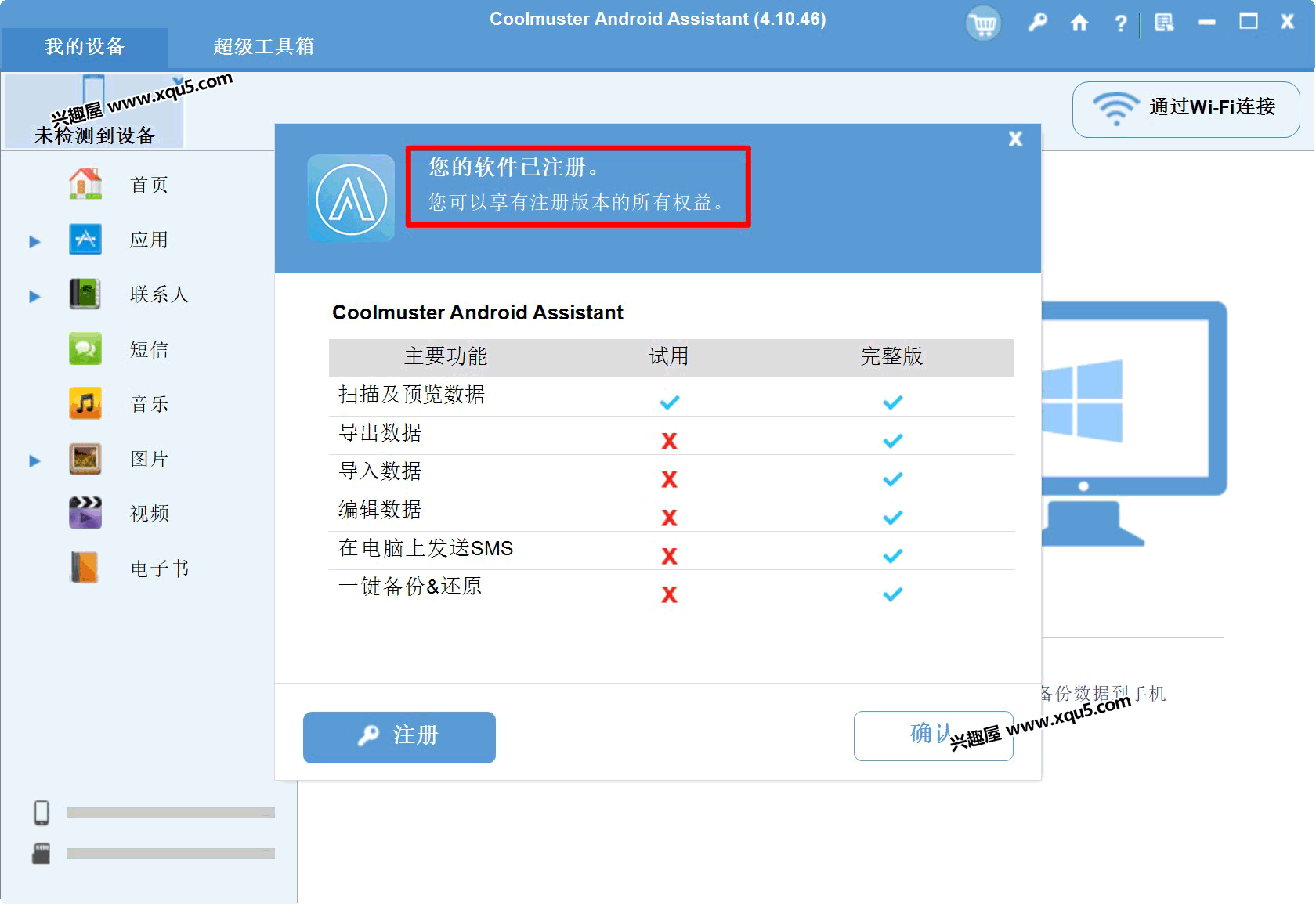Open 首页 in the sidebar
This screenshot has width=1316, height=906.
tap(149, 185)
